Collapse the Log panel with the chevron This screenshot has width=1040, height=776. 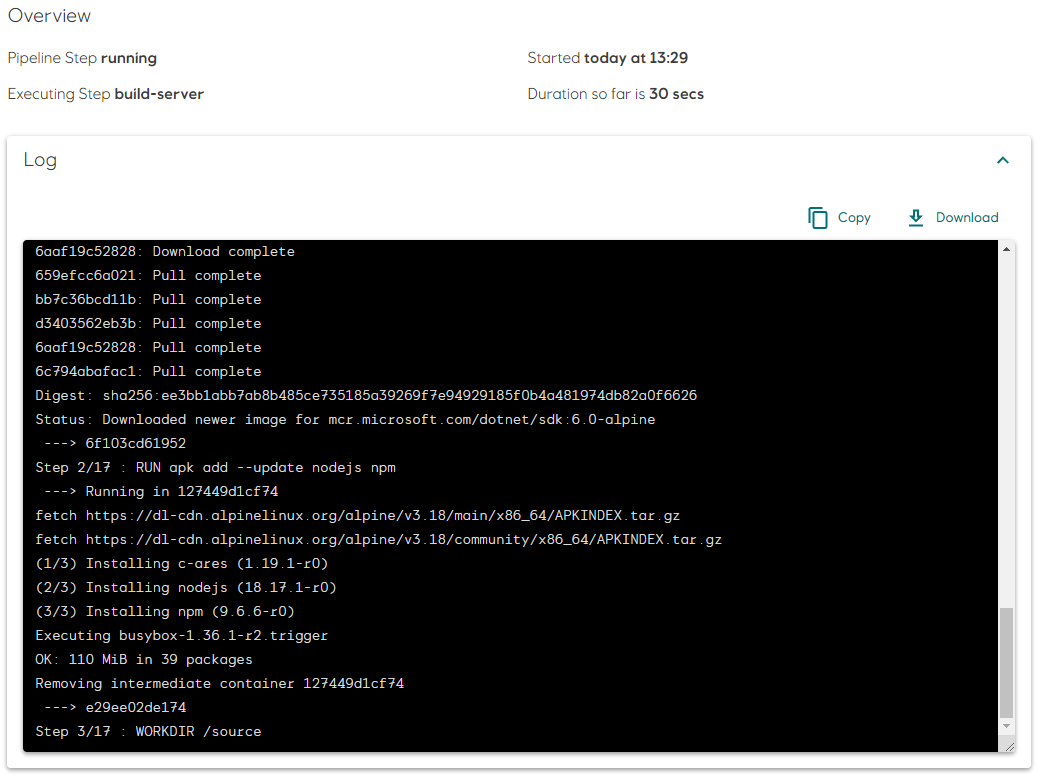(x=1003, y=160)
